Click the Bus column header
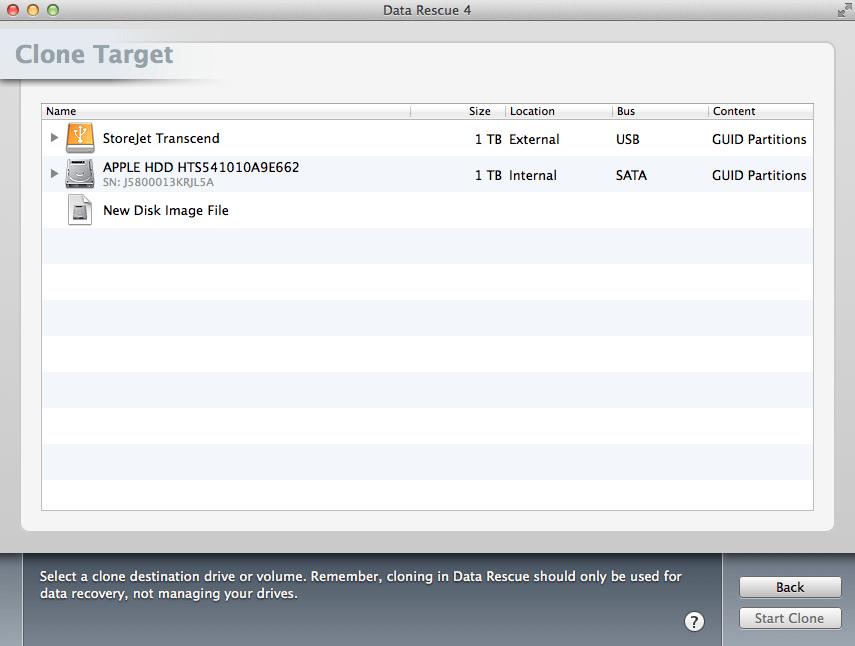The width and height of the screenshot is (855, 646). [x=628, y=111]
